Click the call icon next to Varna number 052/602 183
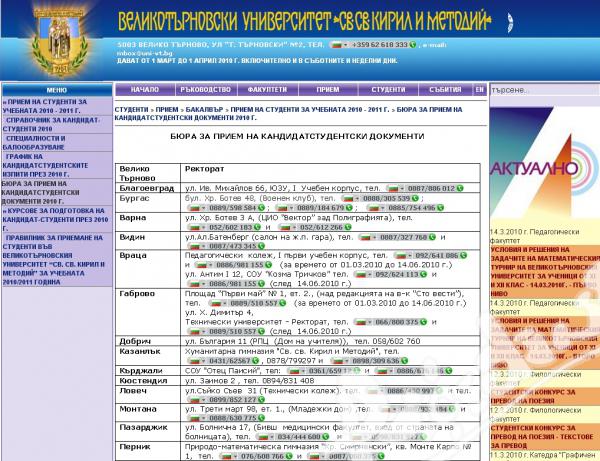The image size is (600, 461). coord(257,227)
